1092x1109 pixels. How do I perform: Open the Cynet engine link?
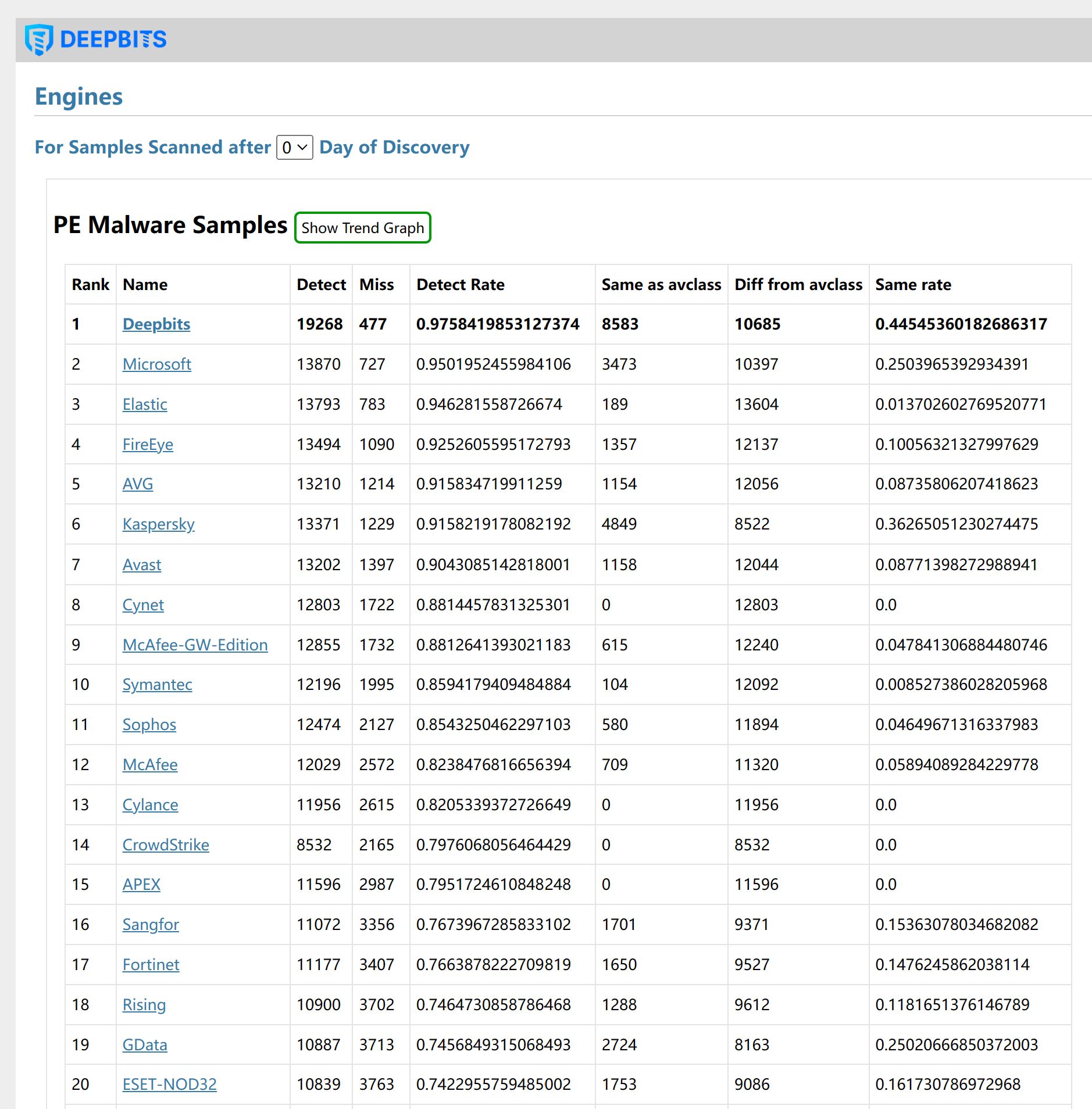click(143, 605)
